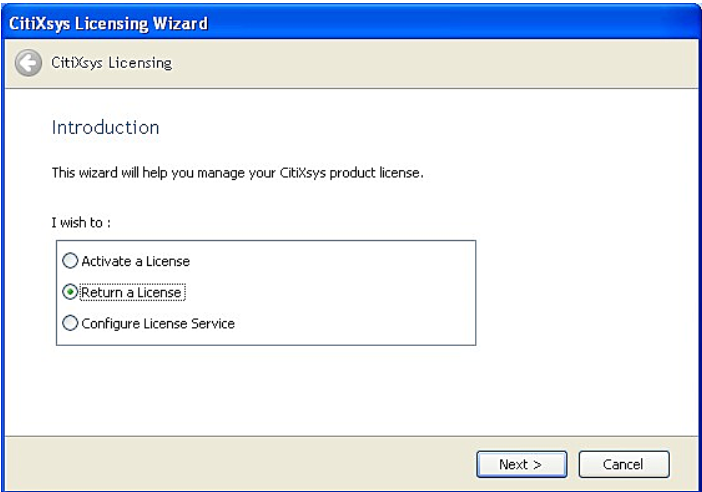Click the CitiXsys Licensing header text
702x492 pixels.
111,63
